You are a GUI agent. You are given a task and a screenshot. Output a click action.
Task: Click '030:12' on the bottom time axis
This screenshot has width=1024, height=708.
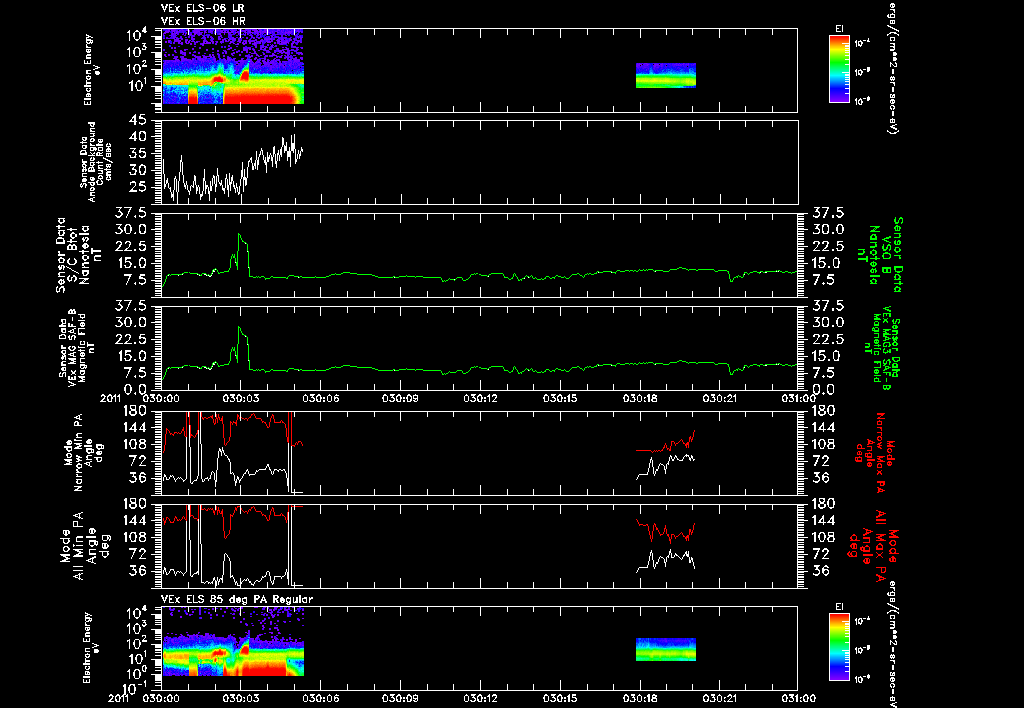[481, 698]
